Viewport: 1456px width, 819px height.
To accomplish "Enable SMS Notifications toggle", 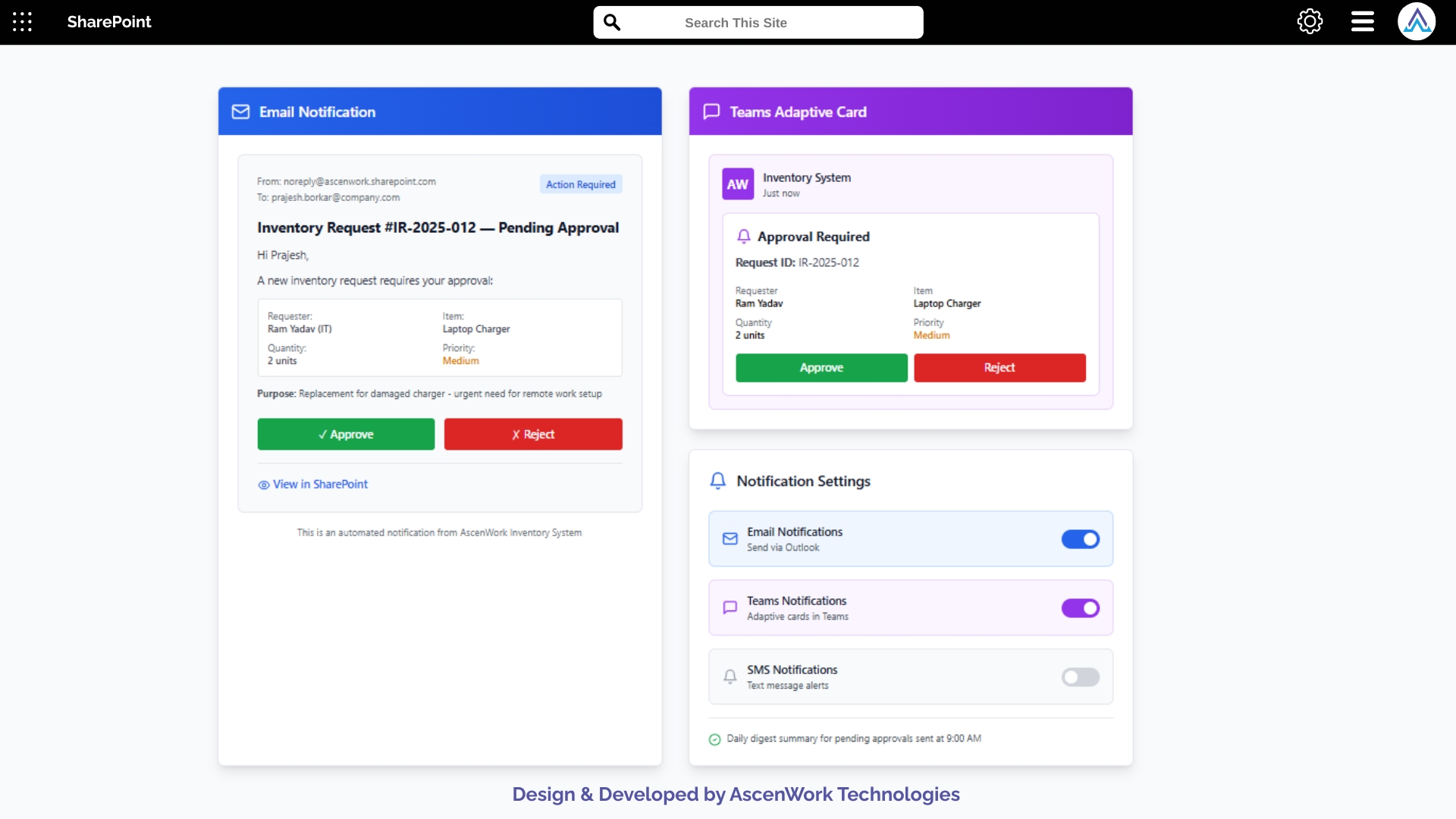I will [1080, 676].
